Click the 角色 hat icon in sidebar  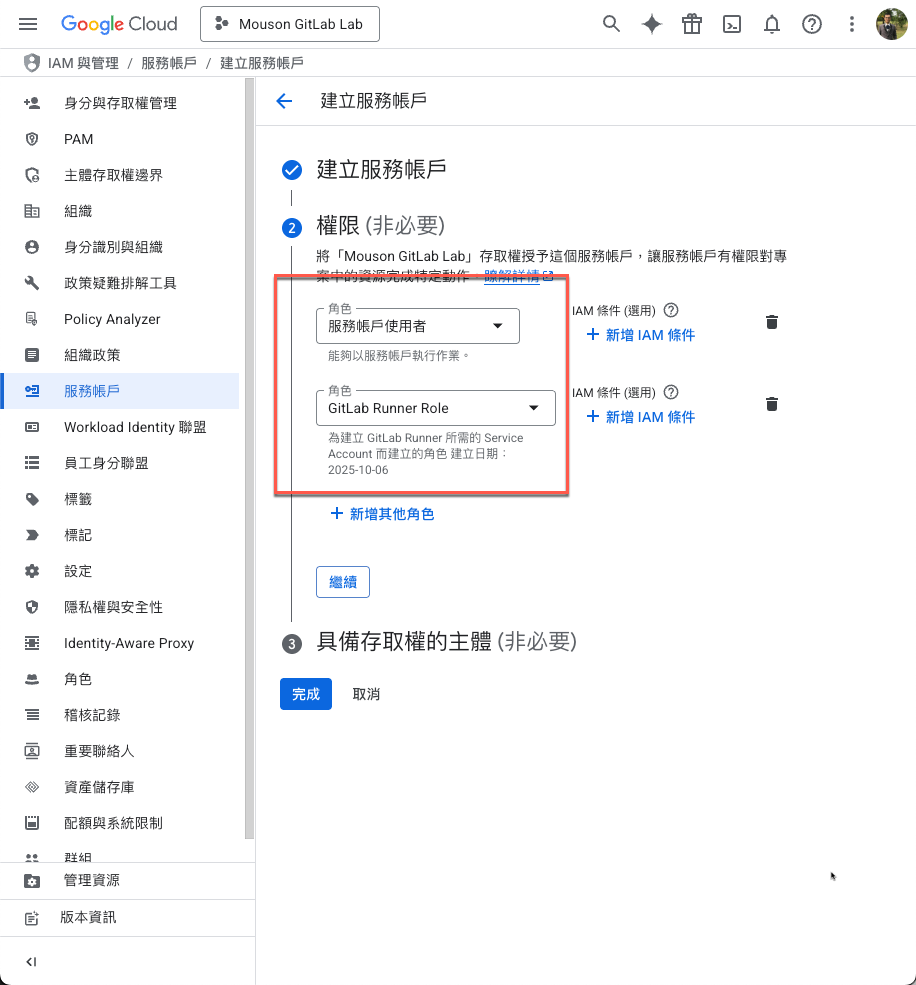tap(32, 679)
